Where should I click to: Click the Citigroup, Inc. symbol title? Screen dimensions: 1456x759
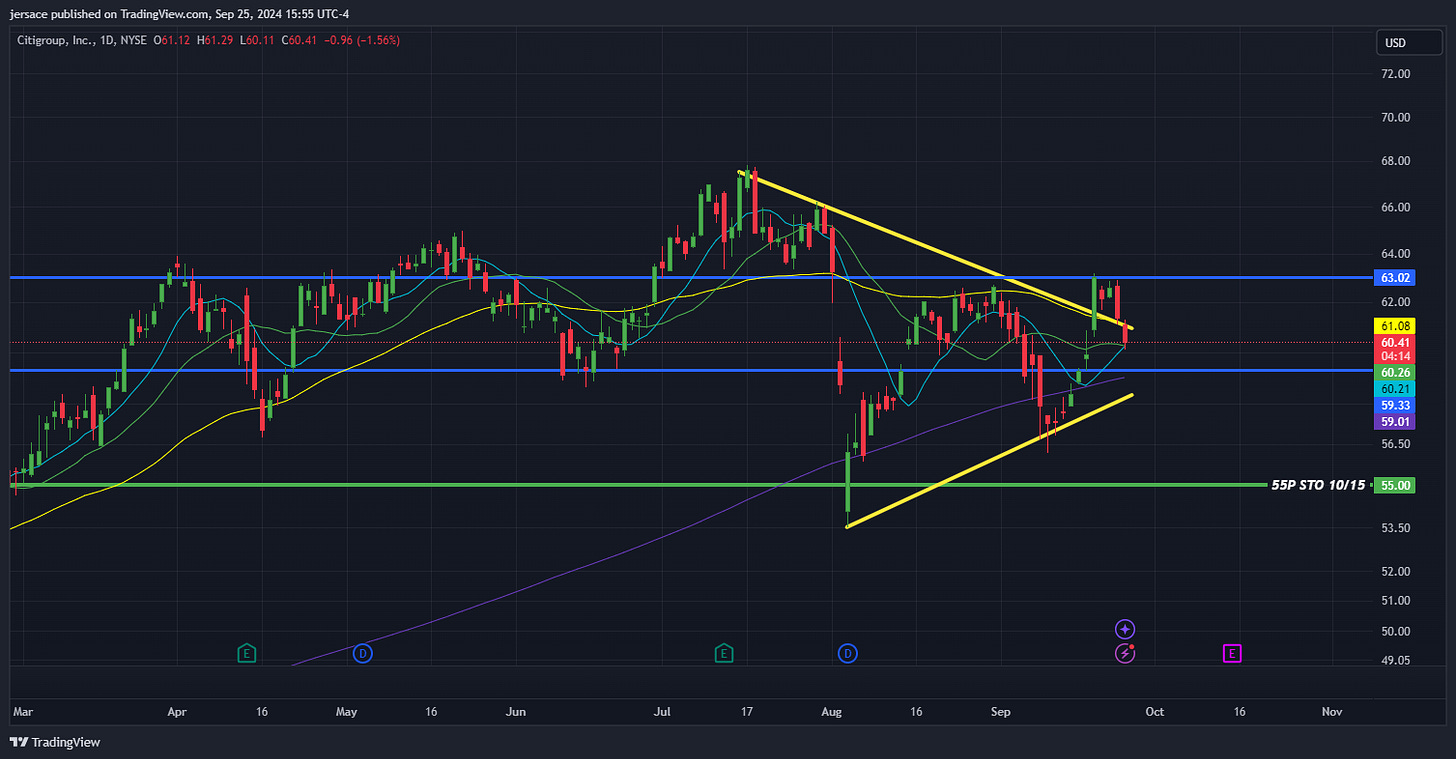point(58,40)
